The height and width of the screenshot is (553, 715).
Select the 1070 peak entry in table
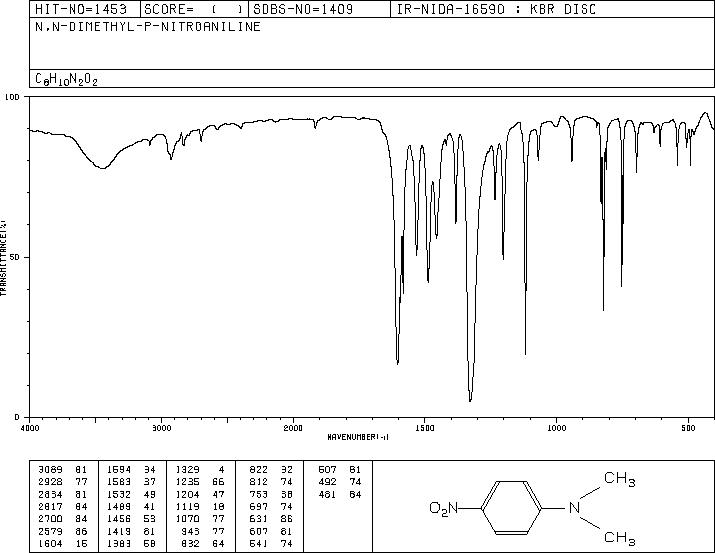click(200, 519)
